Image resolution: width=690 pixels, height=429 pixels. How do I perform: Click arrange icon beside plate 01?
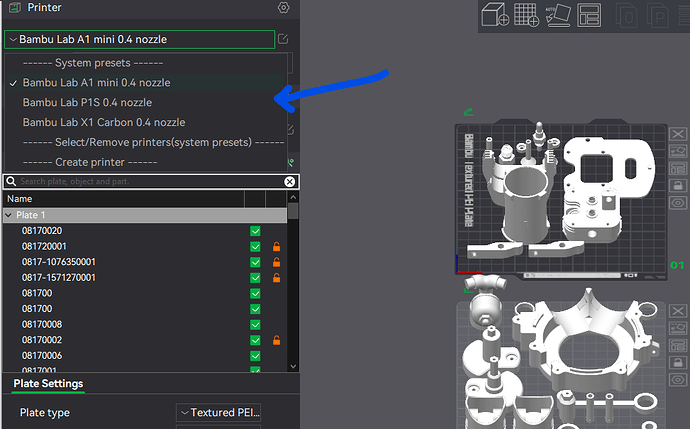tap(678, 168)
